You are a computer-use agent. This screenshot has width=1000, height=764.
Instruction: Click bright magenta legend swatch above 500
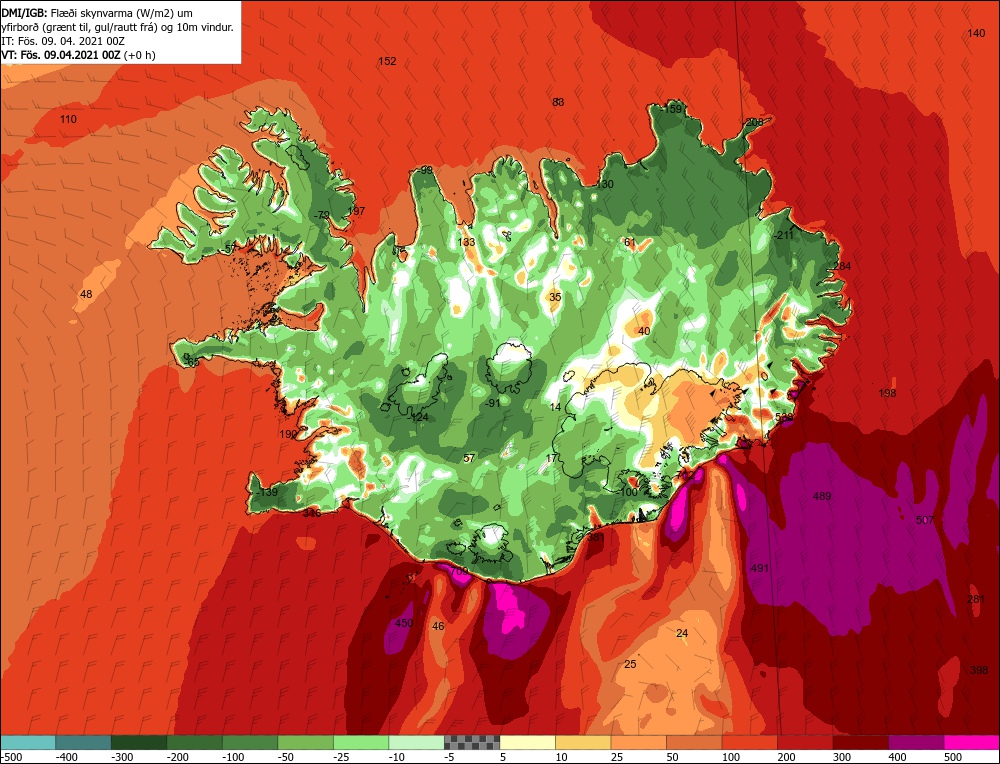point(971,742)
